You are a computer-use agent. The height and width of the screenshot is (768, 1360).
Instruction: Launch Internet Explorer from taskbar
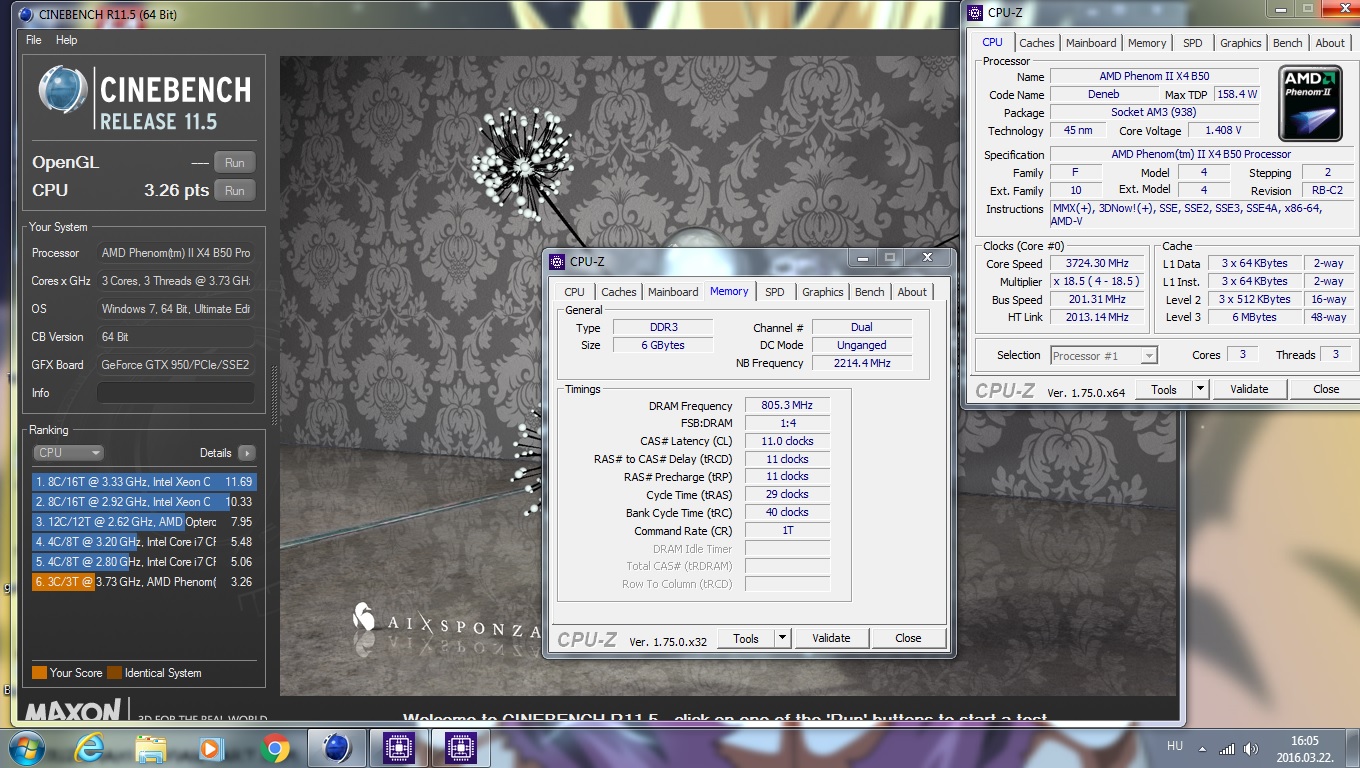pos(89,747)
